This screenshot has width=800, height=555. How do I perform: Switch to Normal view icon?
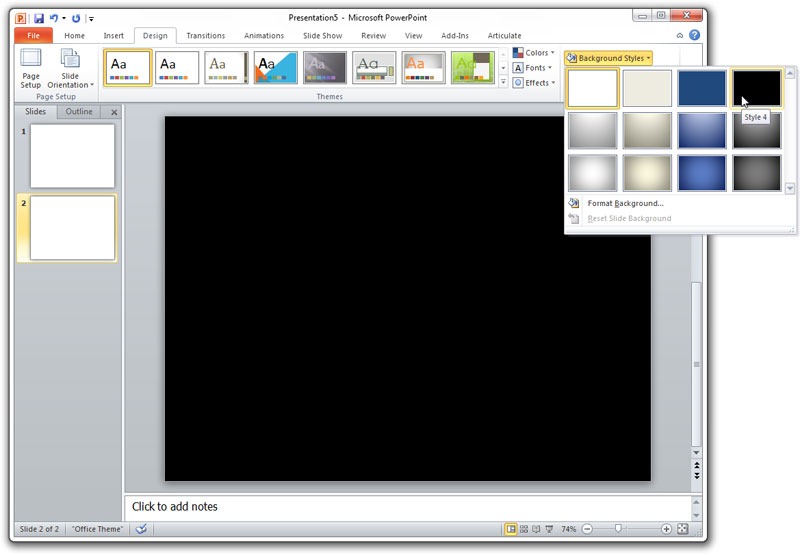[510, 529]
